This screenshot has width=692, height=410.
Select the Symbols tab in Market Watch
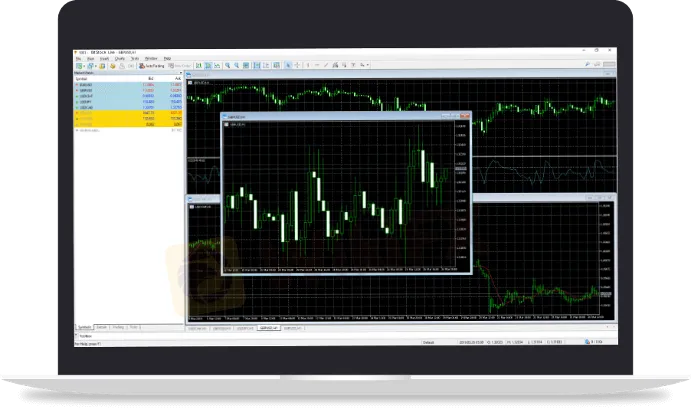pos(84,327)
